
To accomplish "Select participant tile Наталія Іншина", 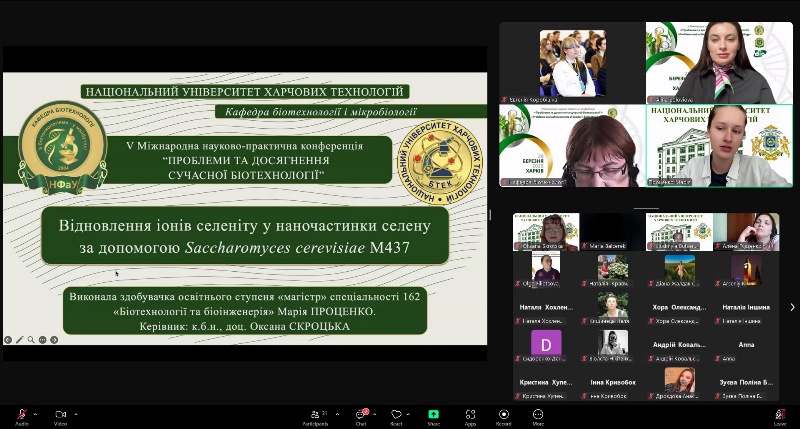I will pyautogui.click(x=746, y=308).
